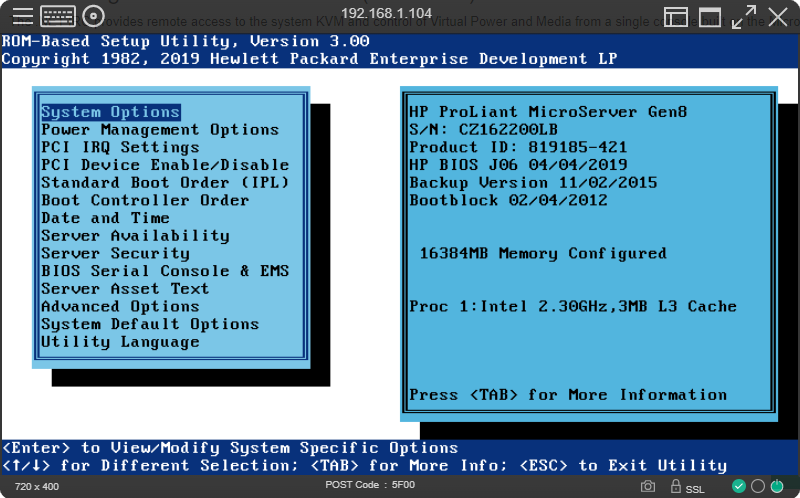Click the 16384MB Memory Configured text
Viewport: 800px width, 498px height.
click(x=543, y=254)
